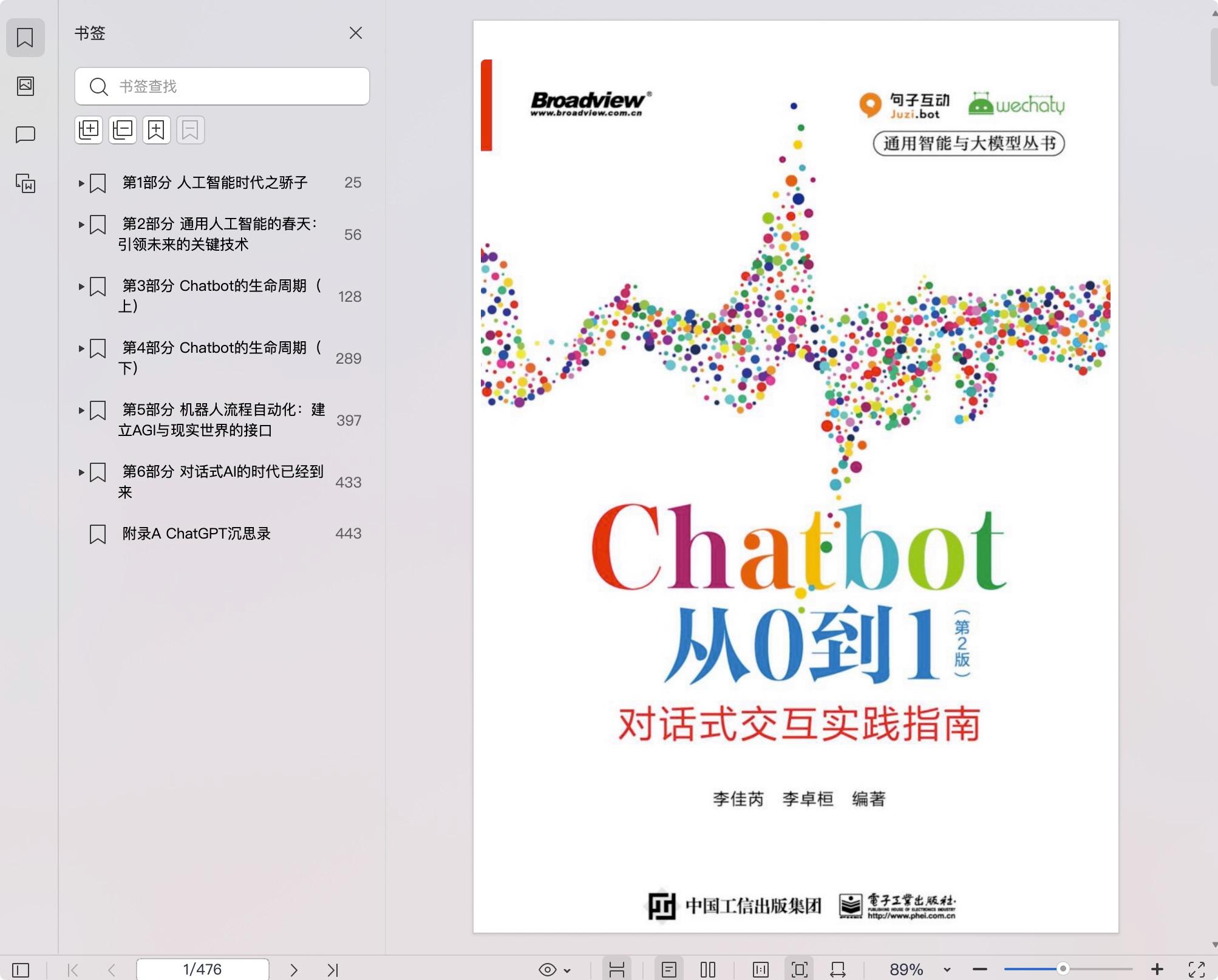The height and width of the screenshot is (980, 1218).
Task: Click the expand all bookmarks icon
Action: click(89, 130)
